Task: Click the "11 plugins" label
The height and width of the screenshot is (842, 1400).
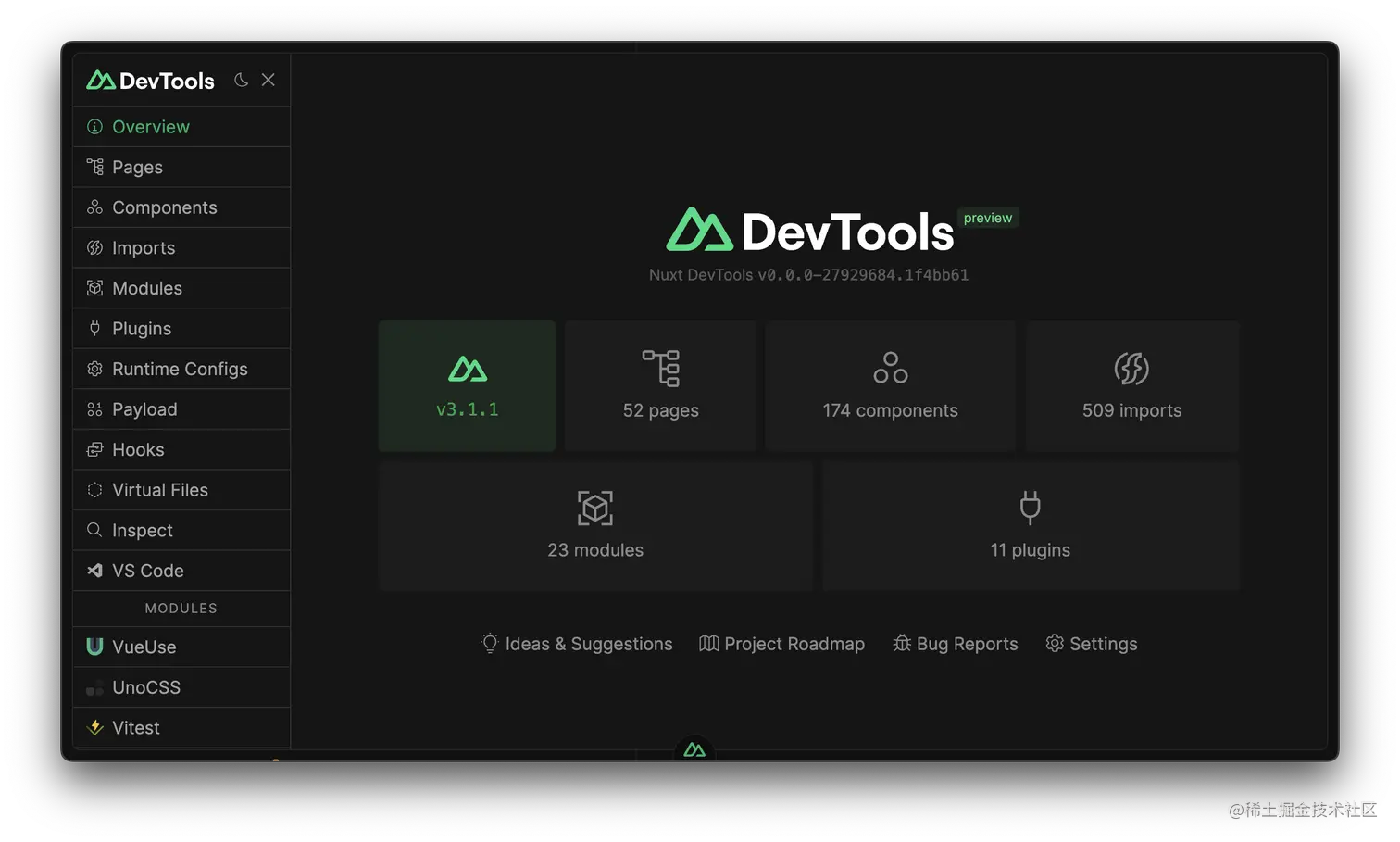Action: [1031, 550]
